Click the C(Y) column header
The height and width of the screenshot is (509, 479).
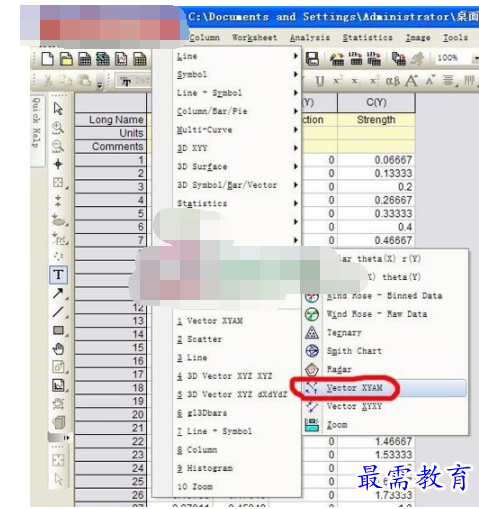tap(376, 103)
